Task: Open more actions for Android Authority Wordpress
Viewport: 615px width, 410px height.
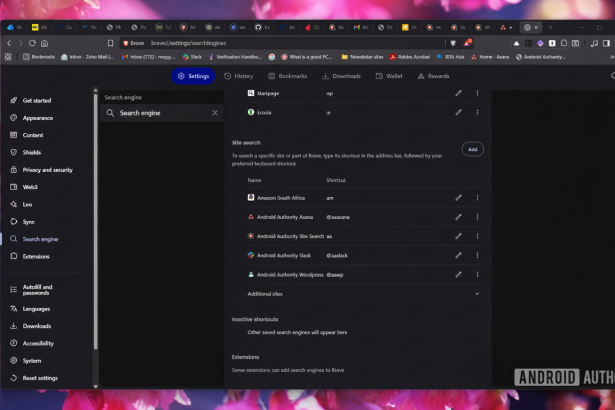Action: (x=477, y=274)
